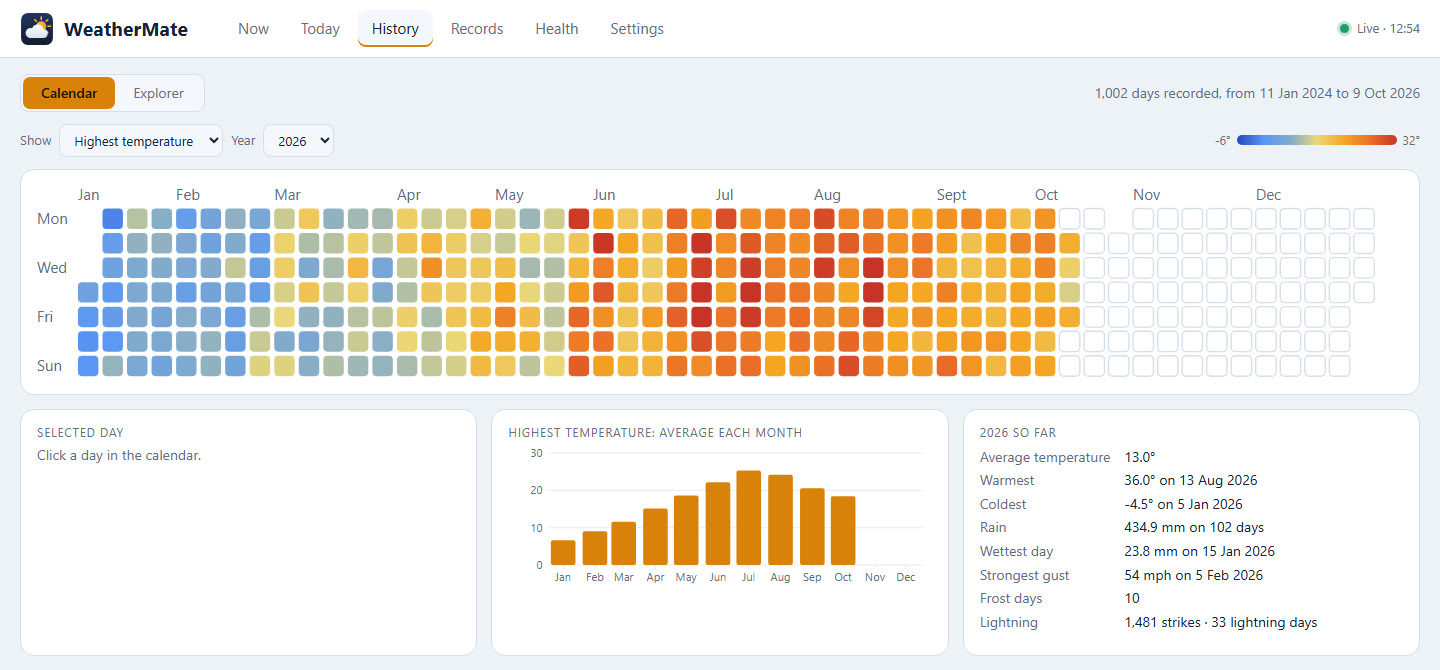Click the Rain value '434.9 mm on 102 days'

point(1194,527)
